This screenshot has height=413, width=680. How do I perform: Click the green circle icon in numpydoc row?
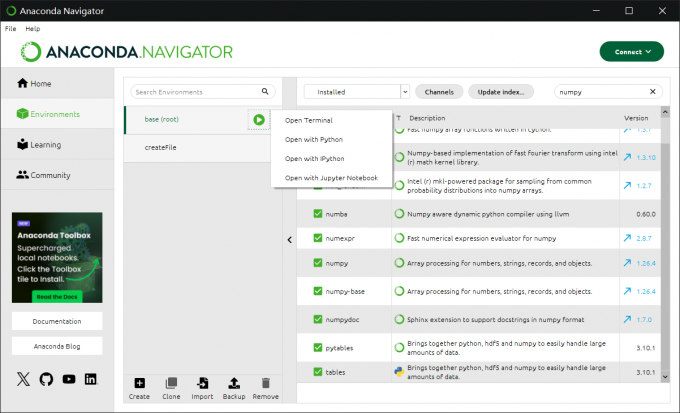(x=399, y=319)
